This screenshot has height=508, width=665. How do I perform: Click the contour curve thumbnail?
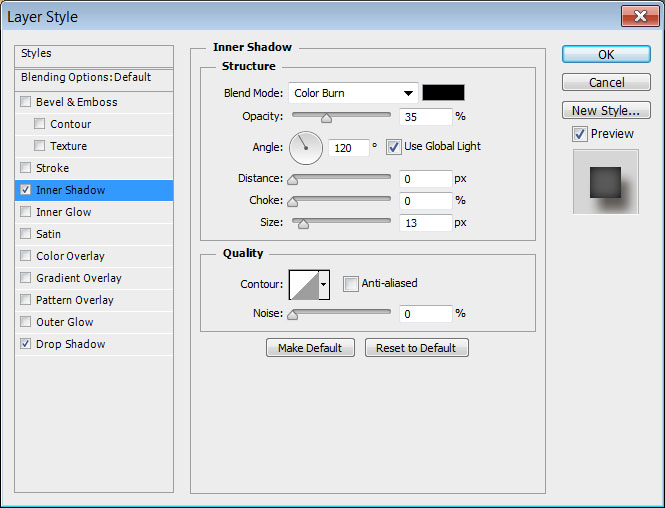(304, 285)
